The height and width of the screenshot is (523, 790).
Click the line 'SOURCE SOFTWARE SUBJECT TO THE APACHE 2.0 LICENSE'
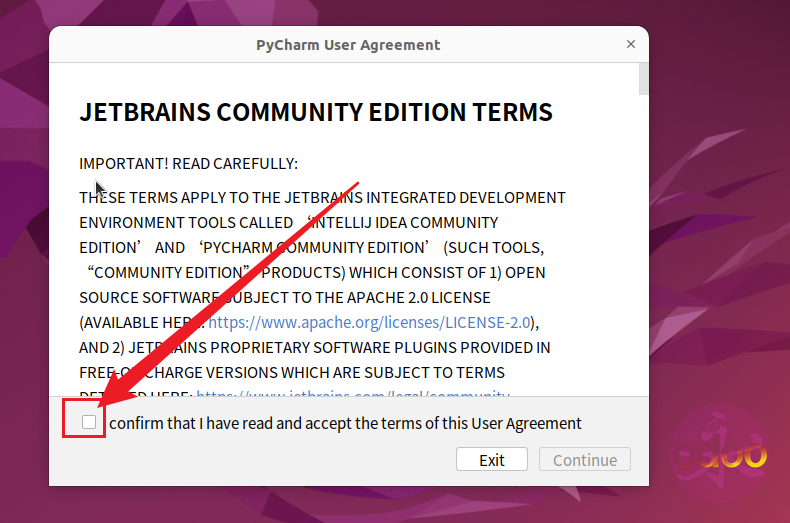tap(285, 298)
